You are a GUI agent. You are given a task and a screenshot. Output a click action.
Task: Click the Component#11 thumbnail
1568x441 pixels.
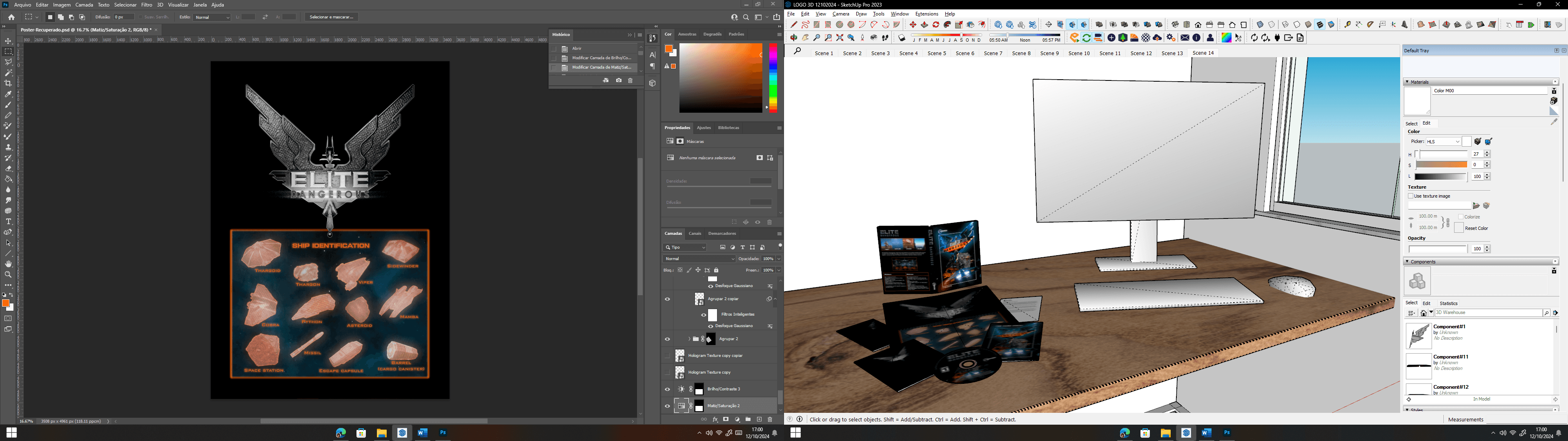1418,366
